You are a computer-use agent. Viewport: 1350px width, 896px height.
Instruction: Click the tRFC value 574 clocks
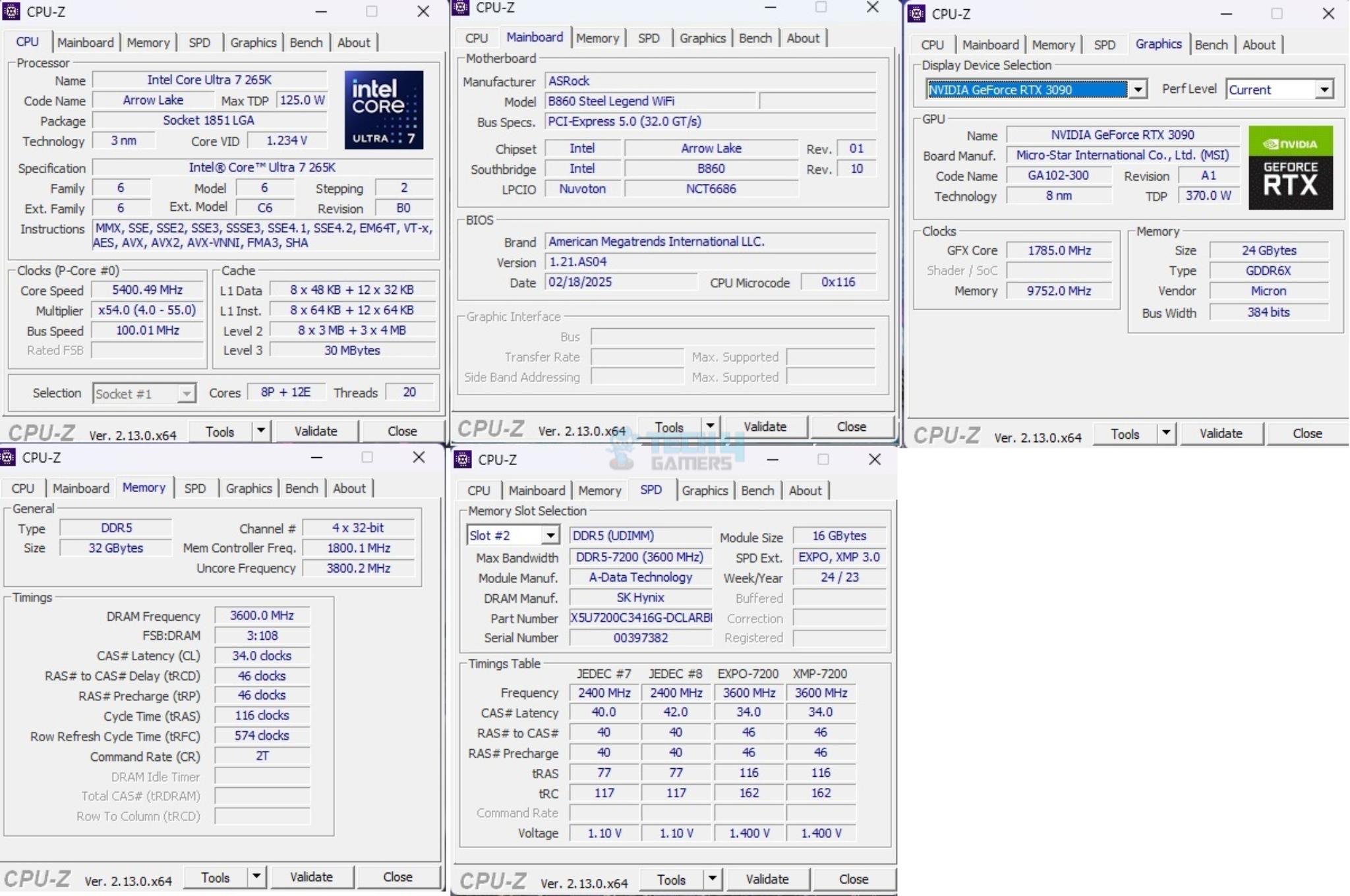(x=262, y=735)
